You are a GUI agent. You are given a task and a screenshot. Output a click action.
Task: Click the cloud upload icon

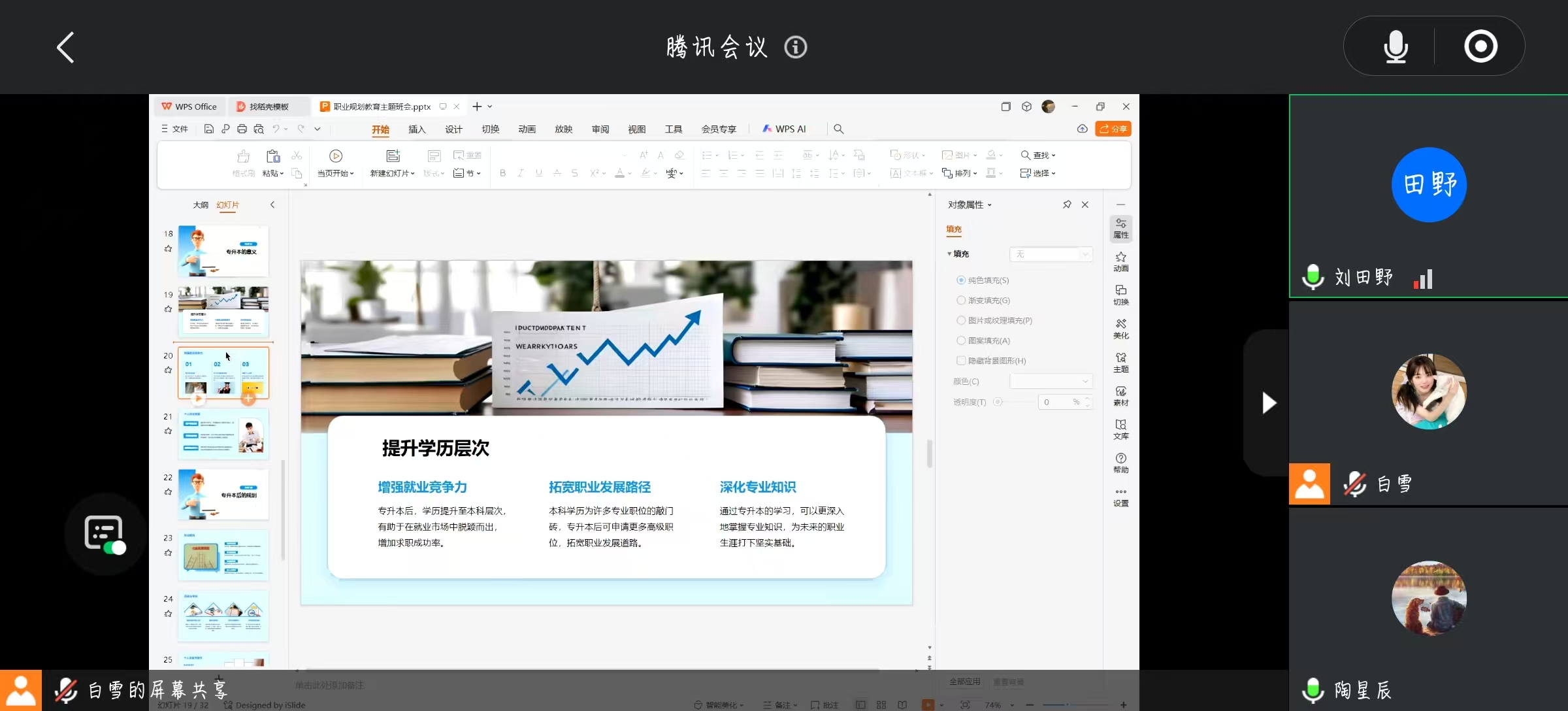click(x=1083, y=129)
